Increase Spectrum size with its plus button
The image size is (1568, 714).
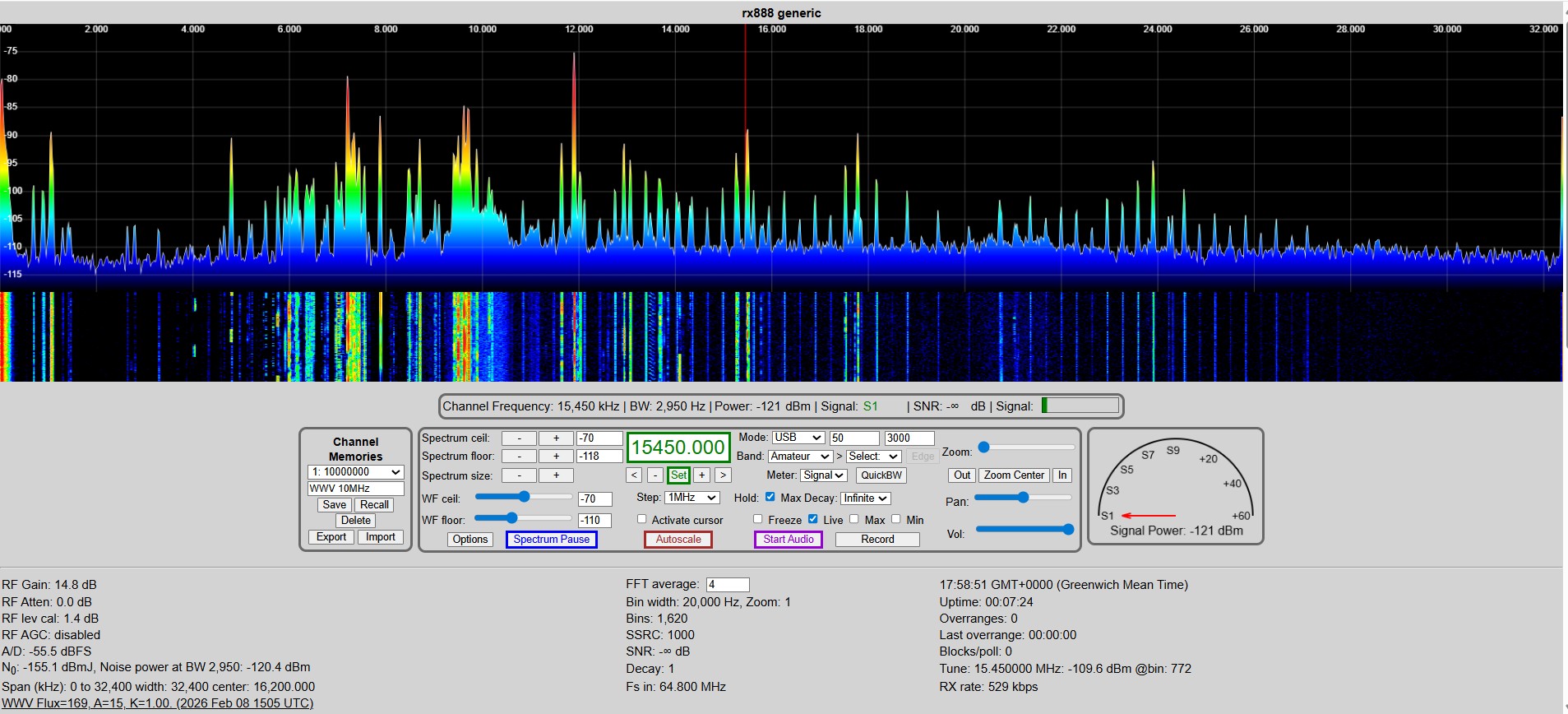pos(556,475)
